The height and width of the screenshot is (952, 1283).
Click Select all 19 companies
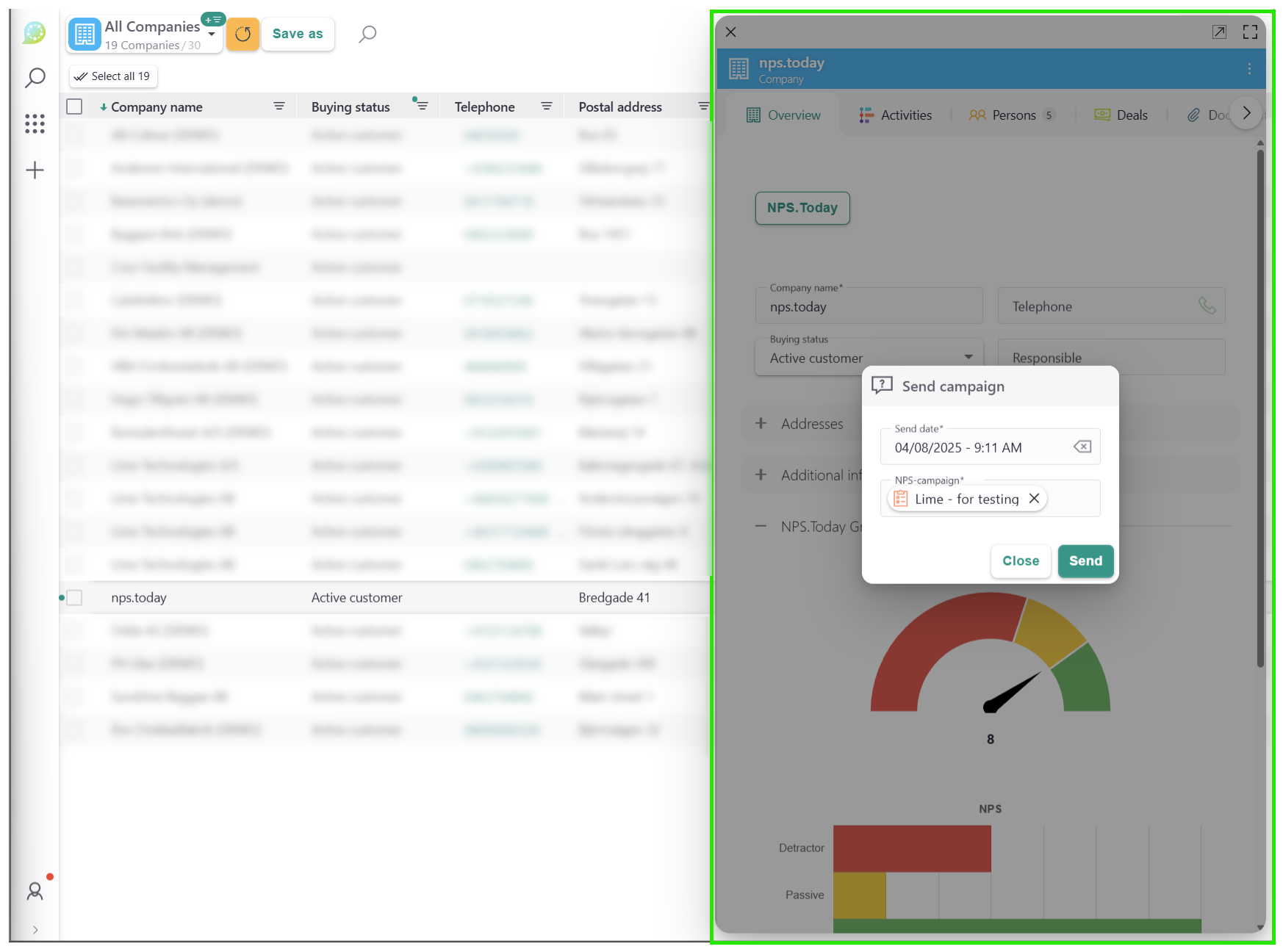tap(113, 76)
